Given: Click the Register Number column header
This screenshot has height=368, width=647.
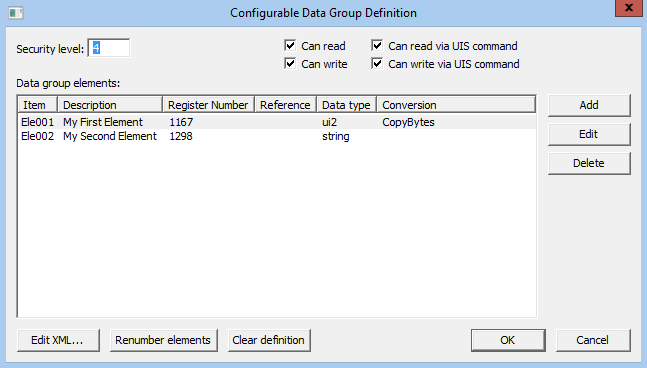Looking at the screenshot, I should [x=209, y=105].
